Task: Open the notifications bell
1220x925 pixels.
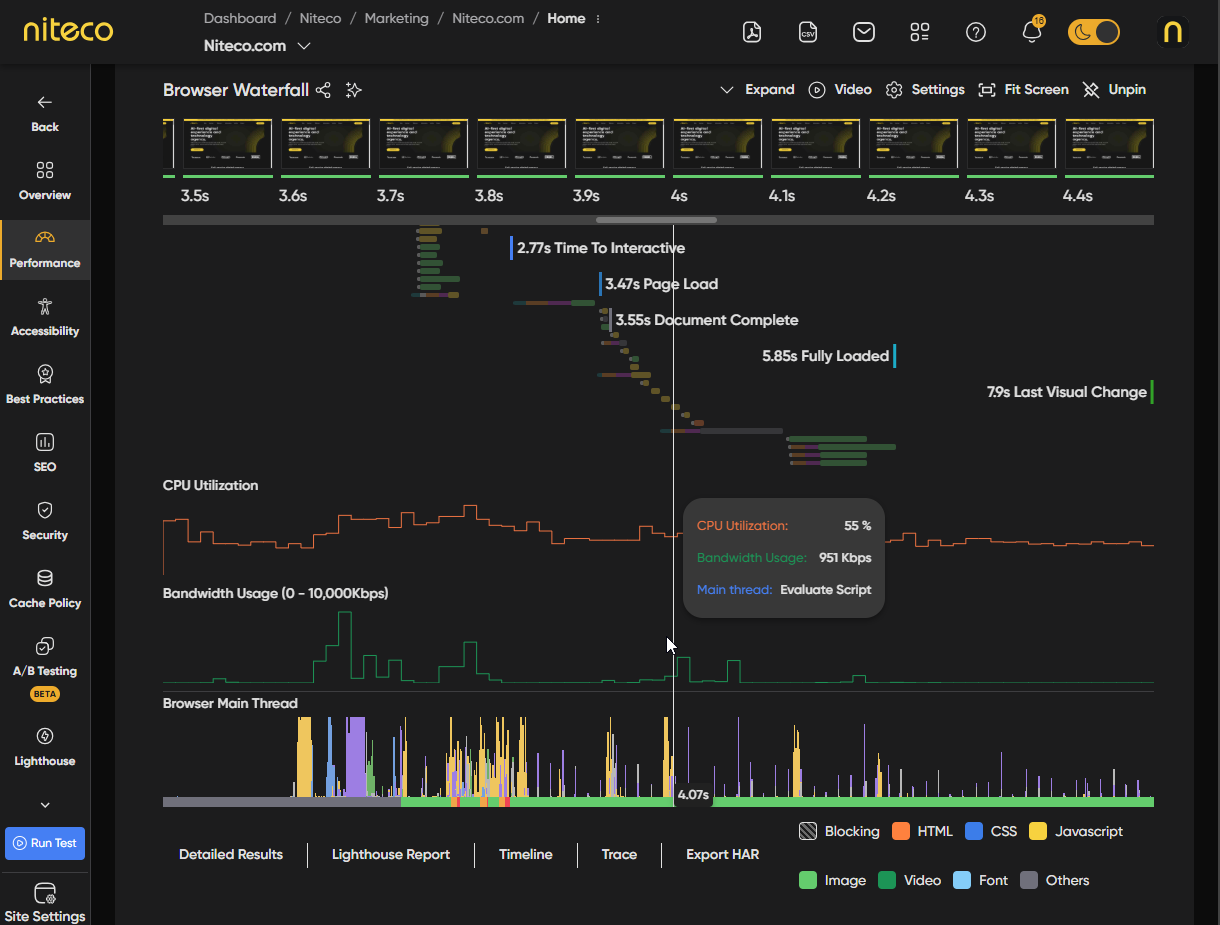Action: pos(1032,32)
